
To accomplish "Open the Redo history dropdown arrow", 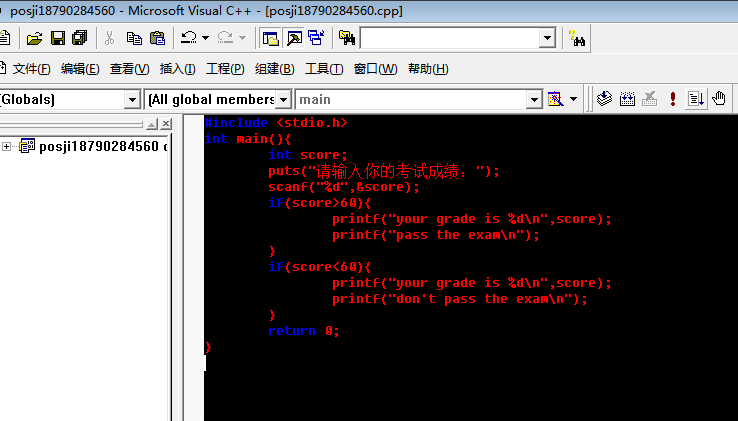I will tap(242, 38).
